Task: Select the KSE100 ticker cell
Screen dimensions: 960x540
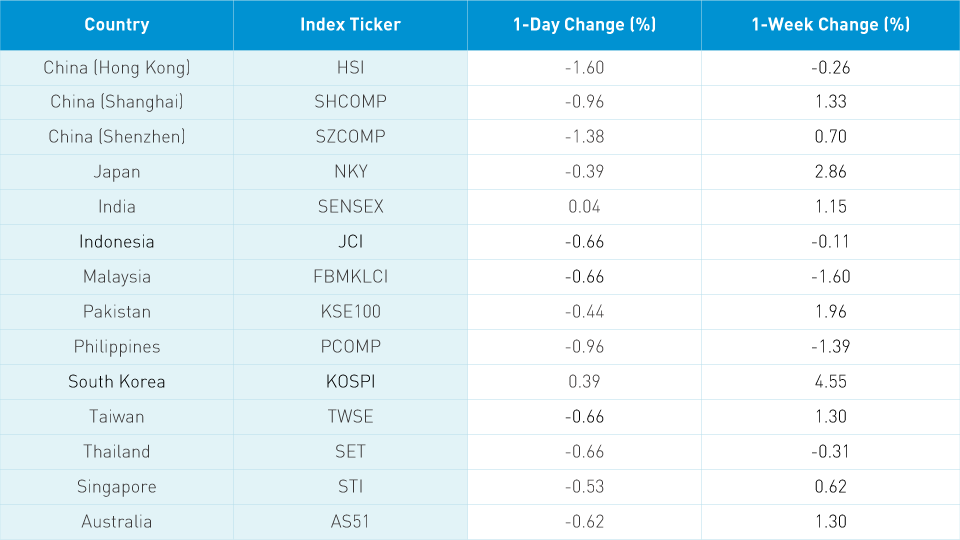Action: point(350,312)
